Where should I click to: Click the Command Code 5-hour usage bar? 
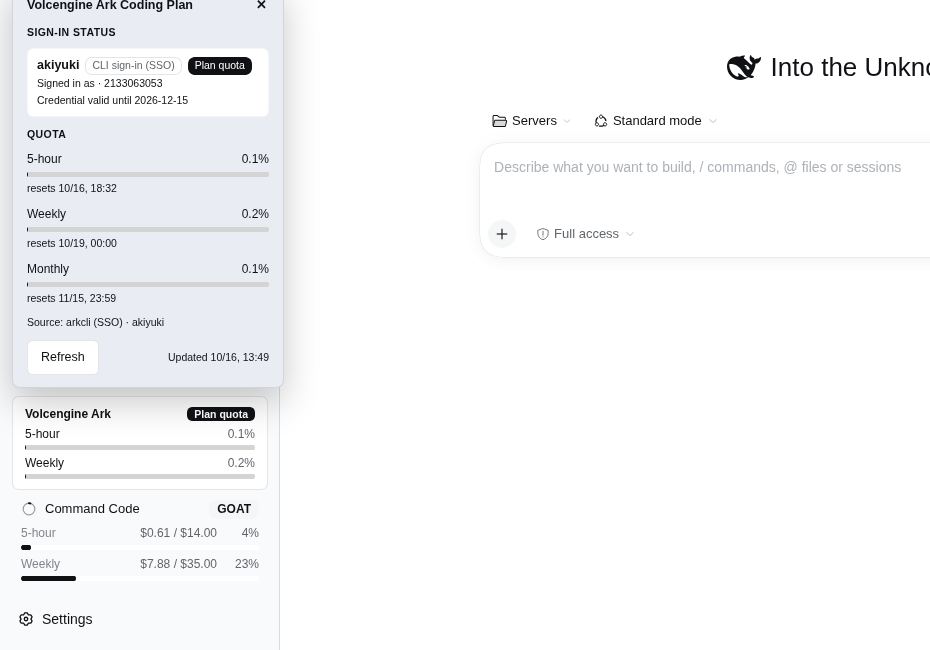point(140,547)
